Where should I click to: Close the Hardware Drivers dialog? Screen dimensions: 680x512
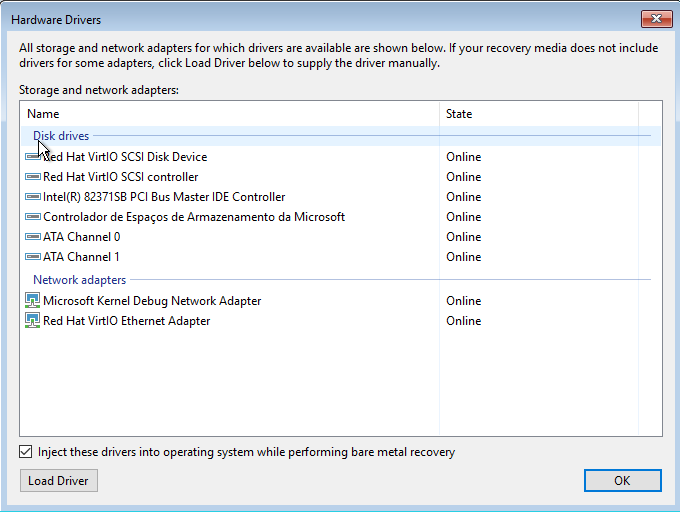click(x=657, y=19)
